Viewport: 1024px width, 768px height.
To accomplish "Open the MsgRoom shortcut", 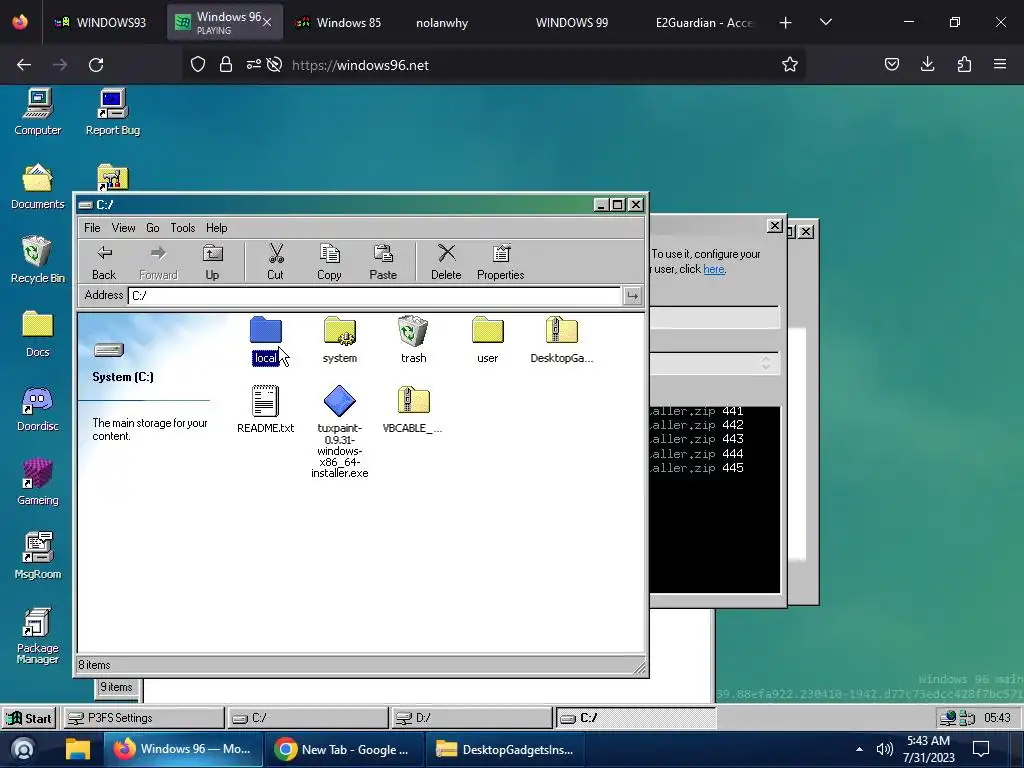I will 38,556.
